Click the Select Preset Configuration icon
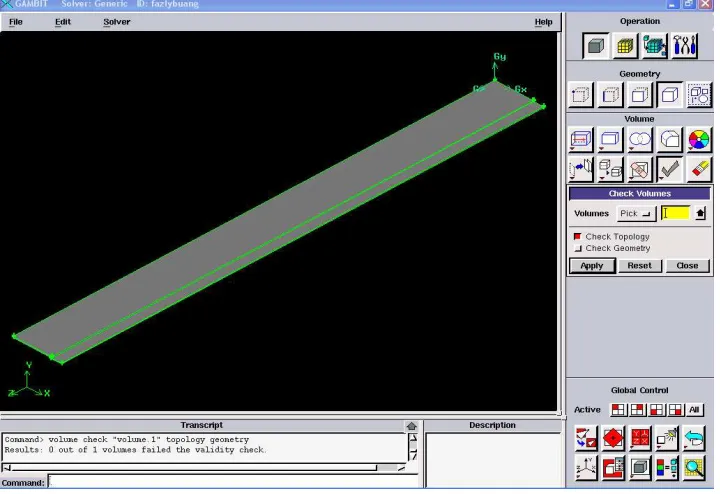 coord(640,438)
